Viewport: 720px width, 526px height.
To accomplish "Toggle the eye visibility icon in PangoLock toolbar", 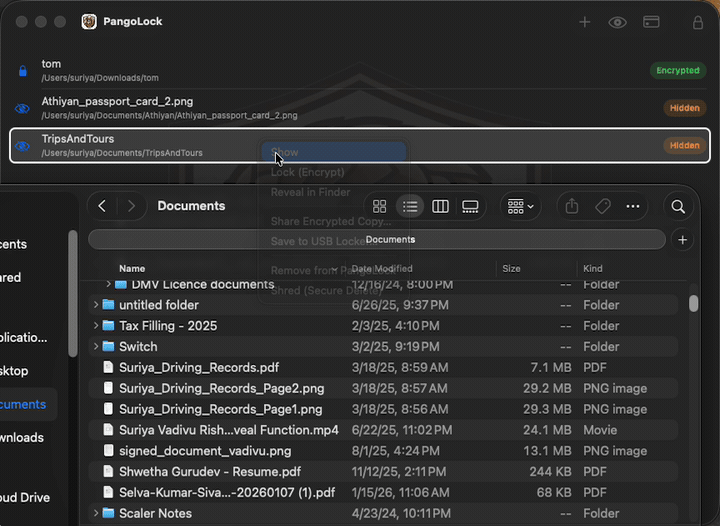I will pyautogui.click(x=617, y=22).
